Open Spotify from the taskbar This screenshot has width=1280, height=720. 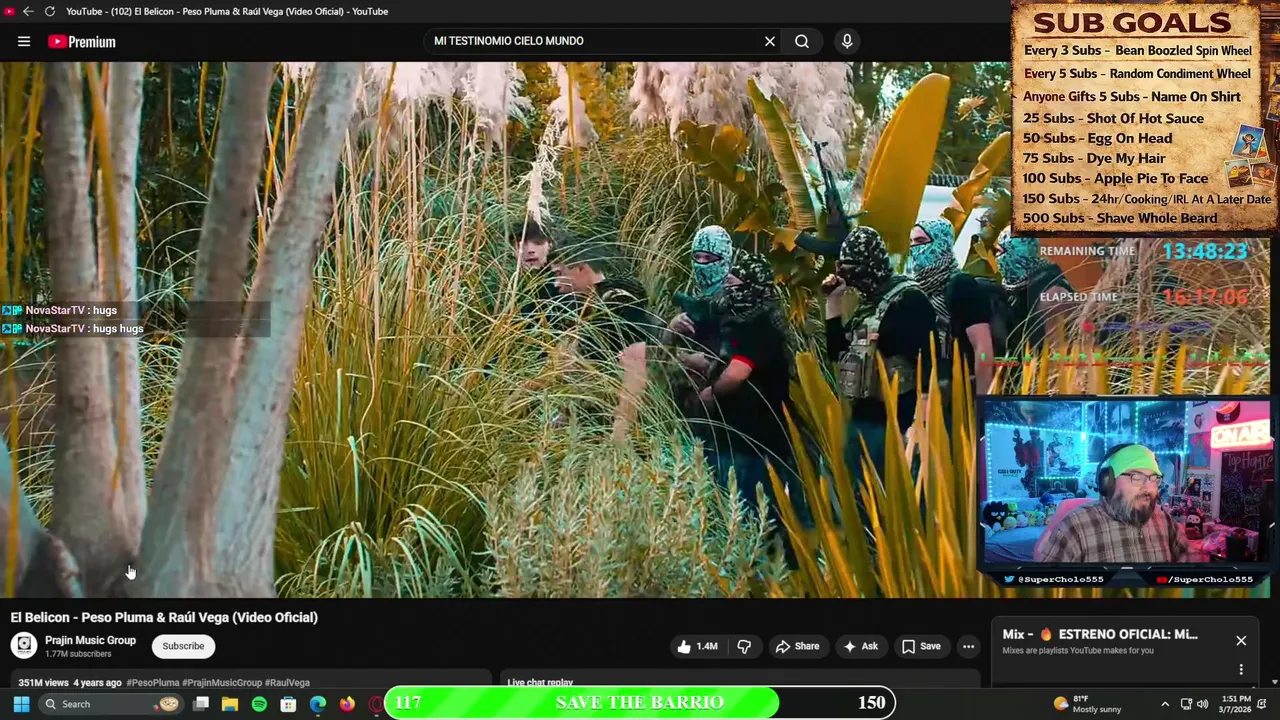pos(259,704)
